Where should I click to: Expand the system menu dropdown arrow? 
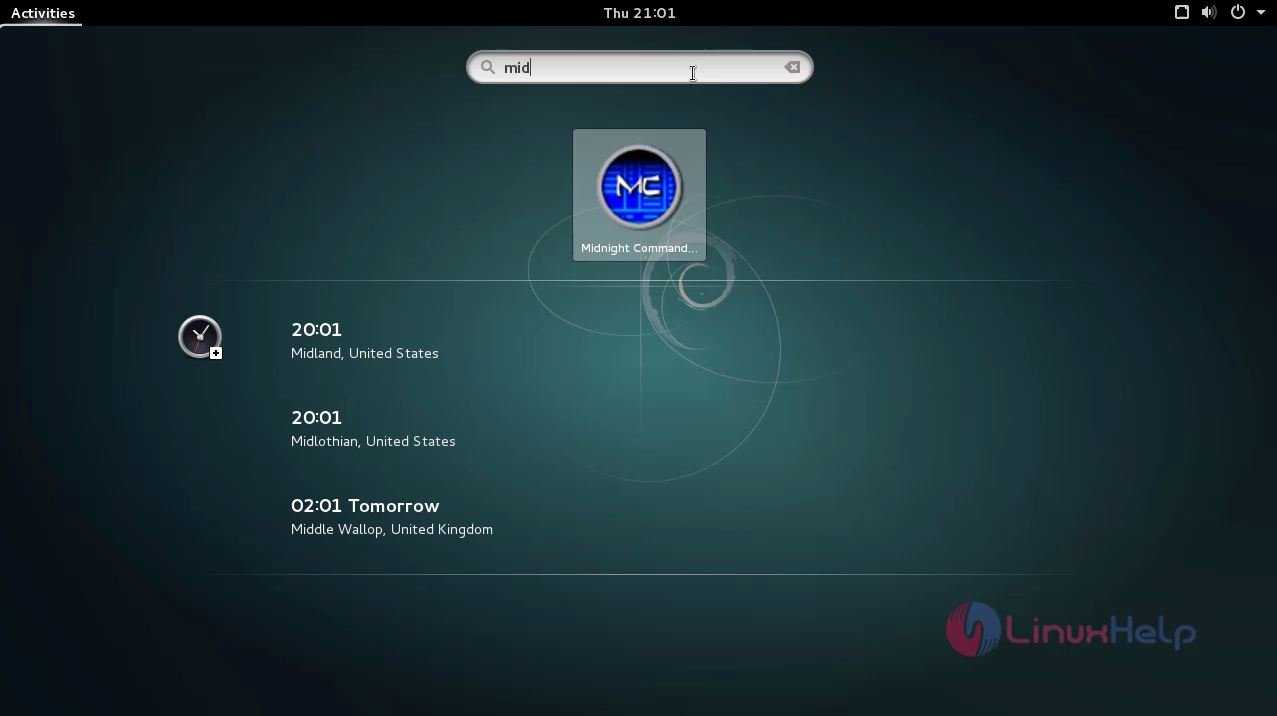[1260, 13]
